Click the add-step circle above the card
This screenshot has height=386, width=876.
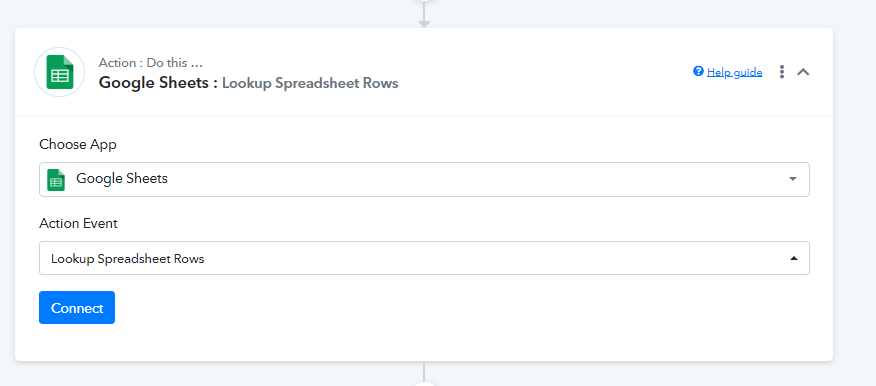(x=425, y=1)
